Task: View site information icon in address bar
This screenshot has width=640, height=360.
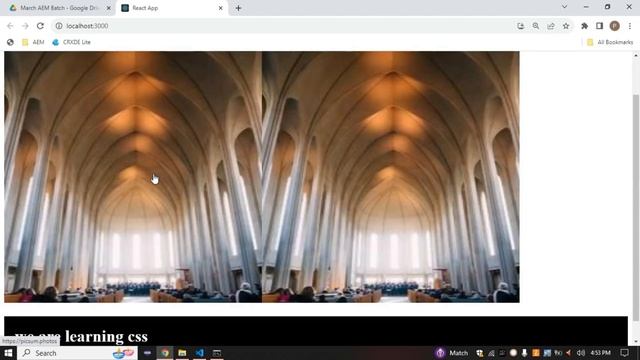Action: 59,26
